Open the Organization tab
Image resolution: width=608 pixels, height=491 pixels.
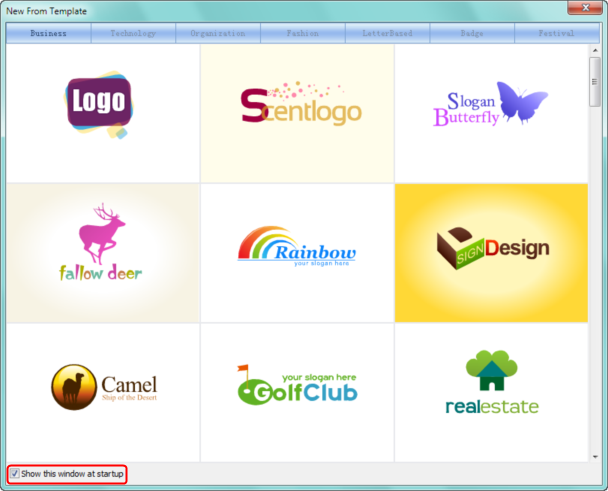pos(218,33)
